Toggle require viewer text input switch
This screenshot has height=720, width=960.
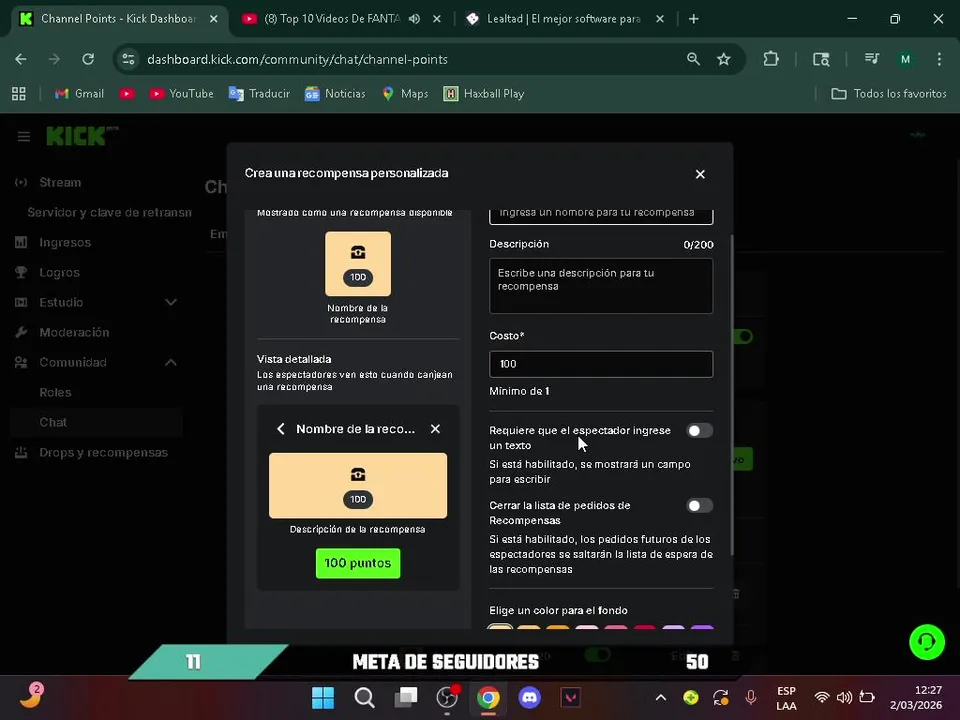coord(699,431)
